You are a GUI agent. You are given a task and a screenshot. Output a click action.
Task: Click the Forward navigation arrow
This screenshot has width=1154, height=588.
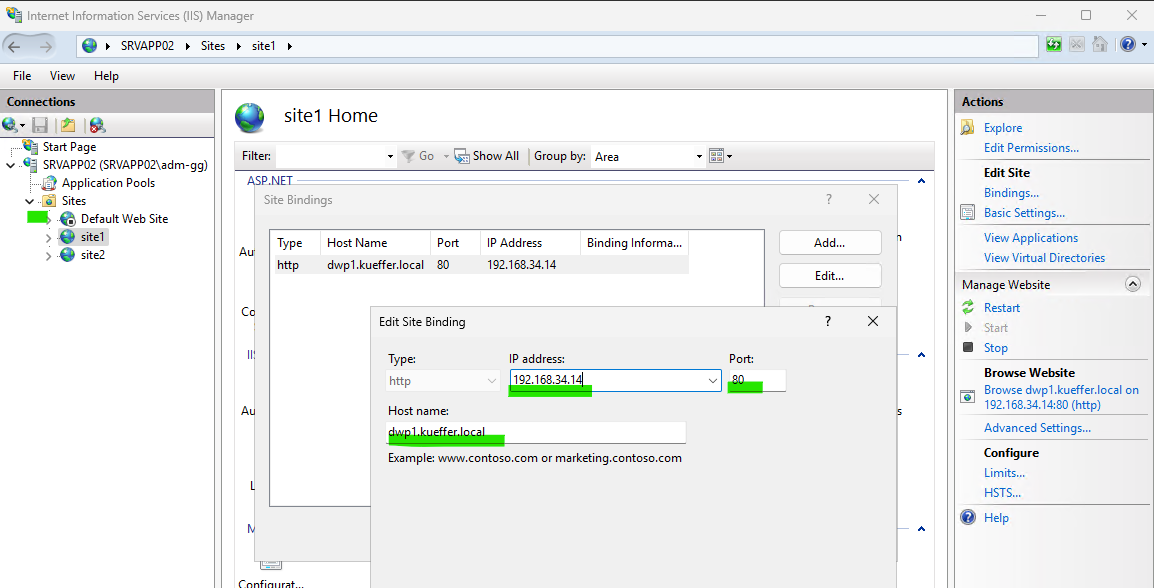click(x=46, y=46)
